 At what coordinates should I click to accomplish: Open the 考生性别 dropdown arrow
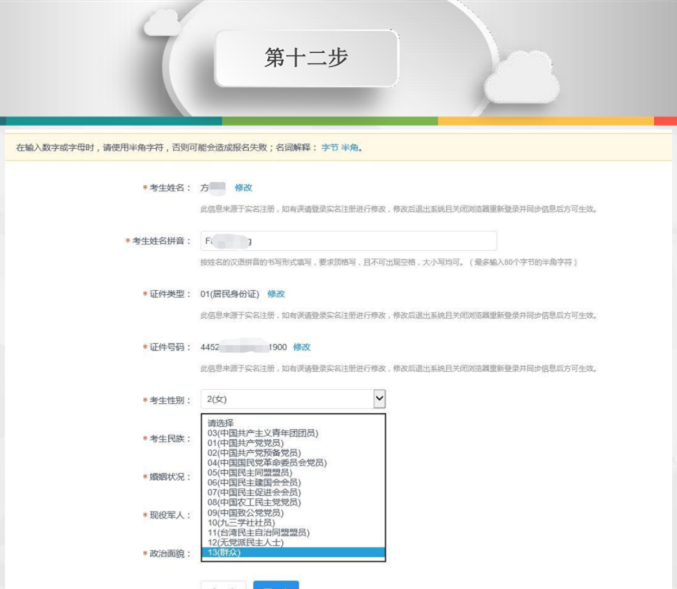point(379,399)
